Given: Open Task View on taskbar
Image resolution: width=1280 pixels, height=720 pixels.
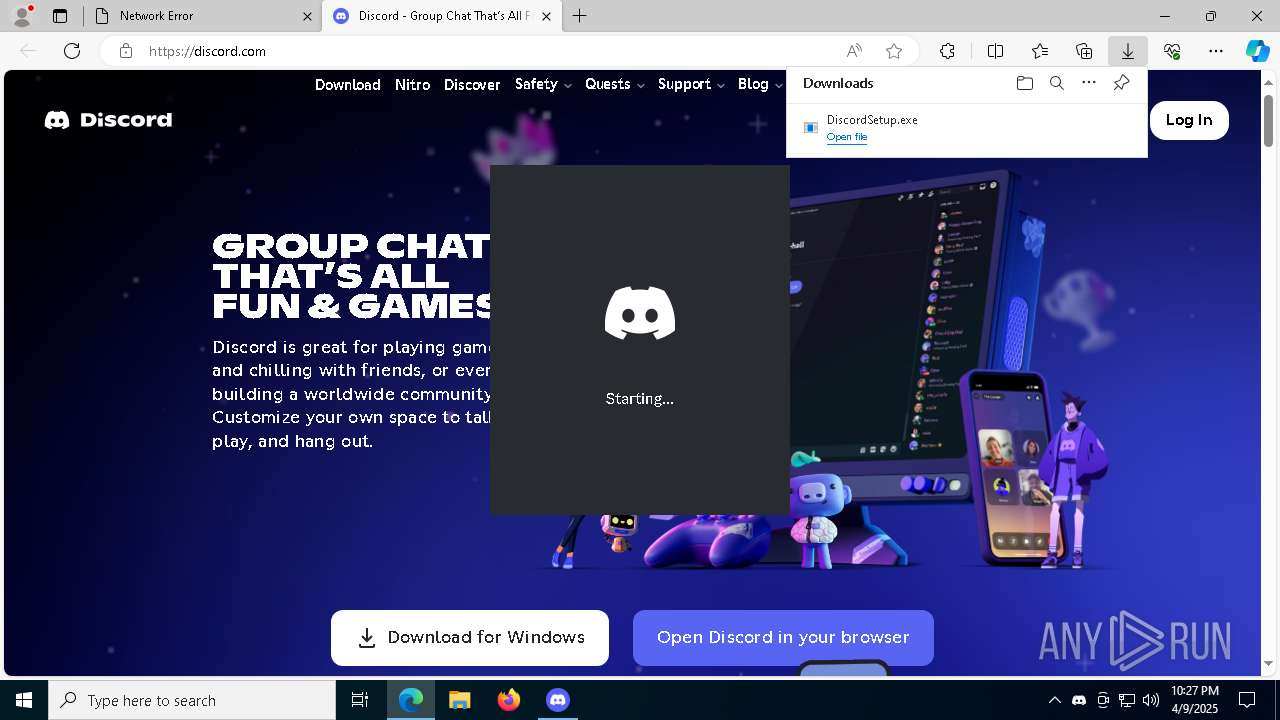Looking at the screenshot, I should click(360, 700).
